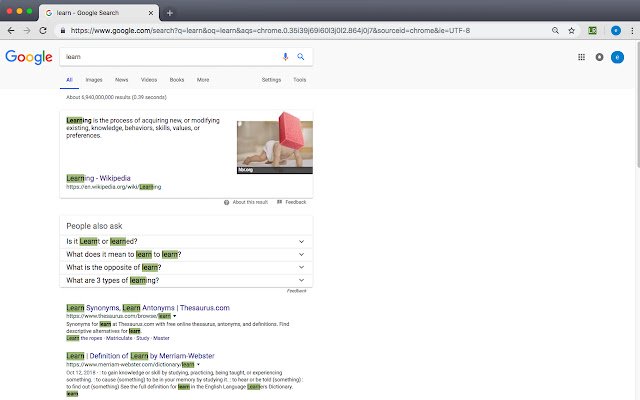Screen dimensions: 640x400
Task: Click the 'Matriculate' sitelink
Action: click(119, 338)
